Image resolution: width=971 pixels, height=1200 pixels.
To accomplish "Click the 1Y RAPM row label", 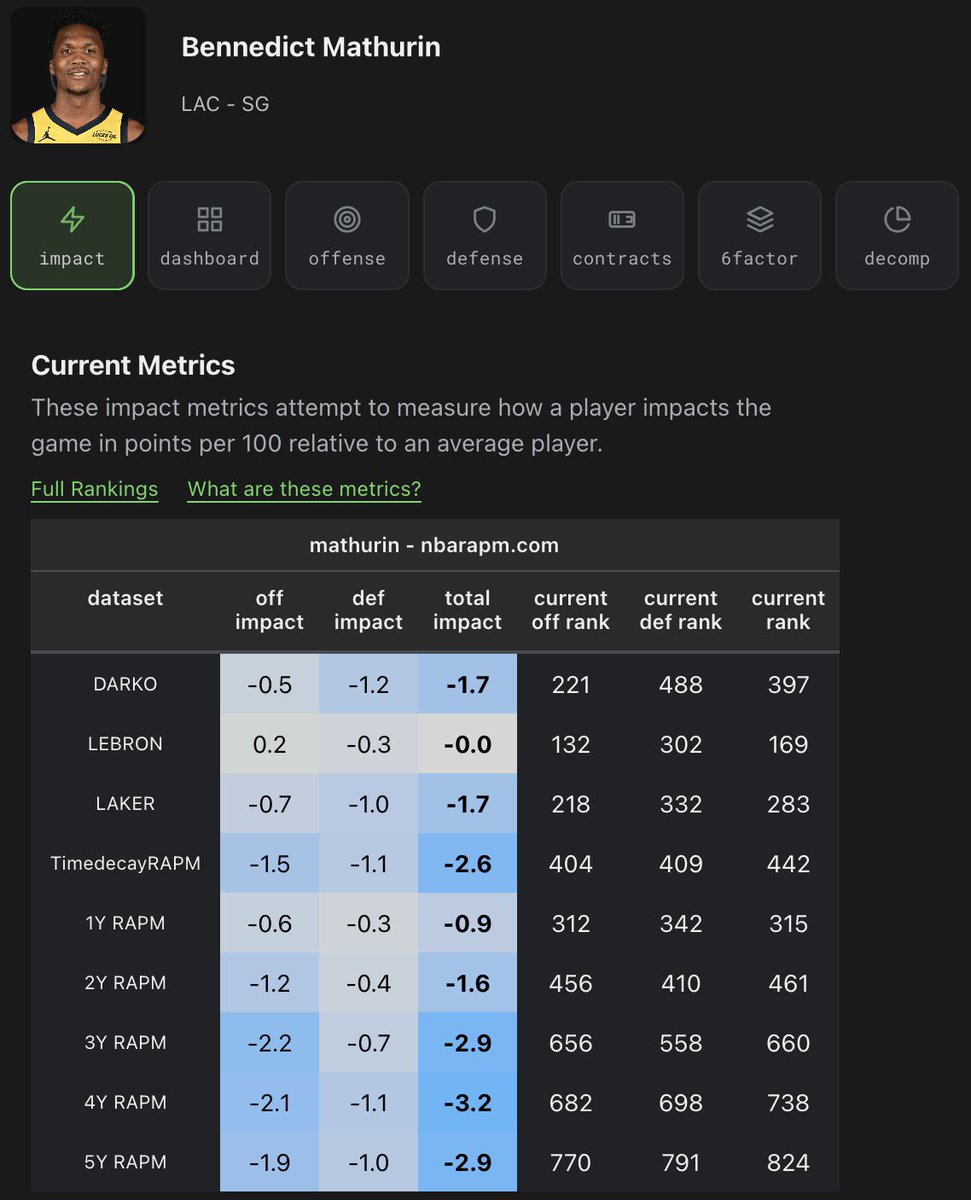I will point(125,923).
